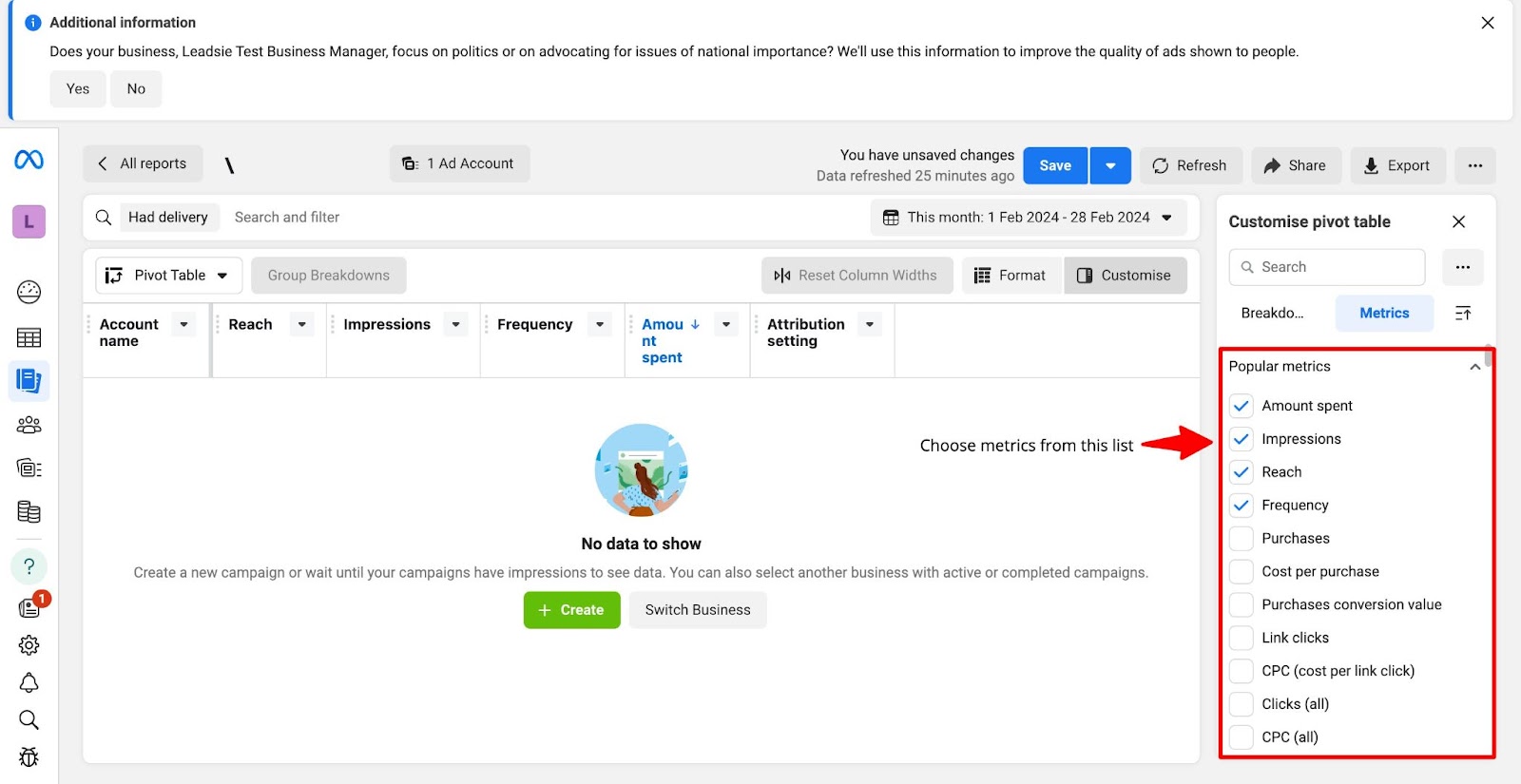This screenshot has width=1521, height=784.
Task: Enable the Link clicks metric
Action: click(x=1242, y=638)
